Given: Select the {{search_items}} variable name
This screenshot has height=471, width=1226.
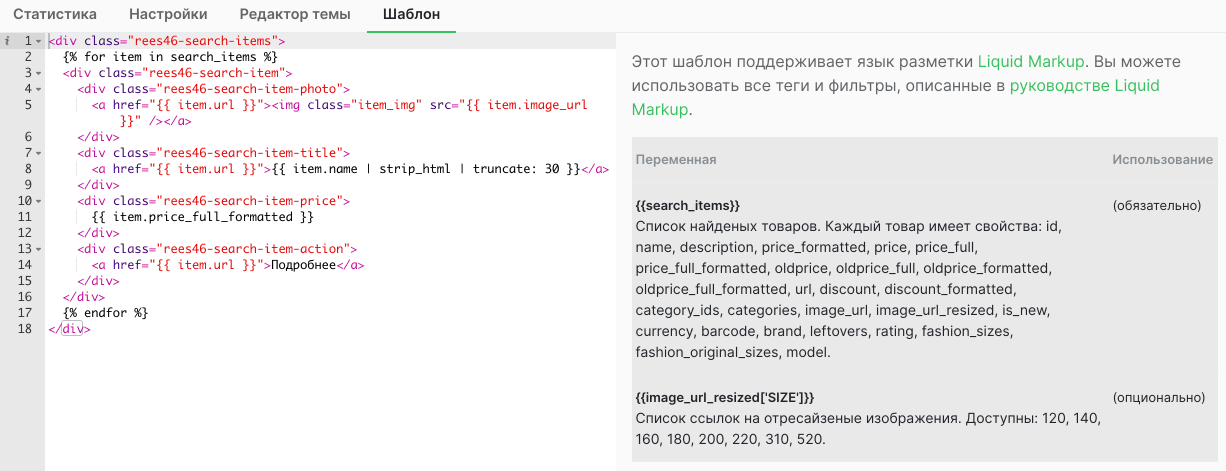Looking at the screenshot, I should 688,205.
